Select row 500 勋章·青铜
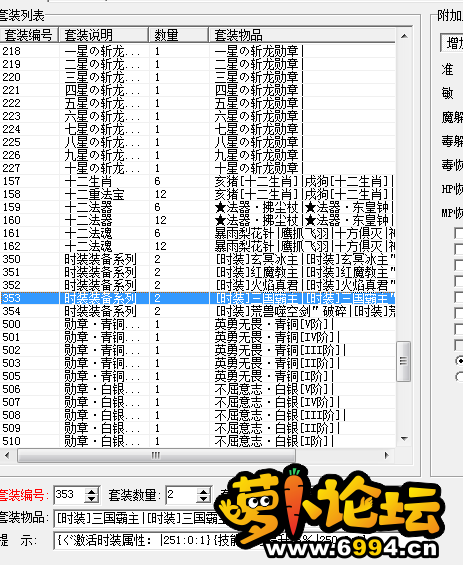463x565 pixels. point(197,324)
